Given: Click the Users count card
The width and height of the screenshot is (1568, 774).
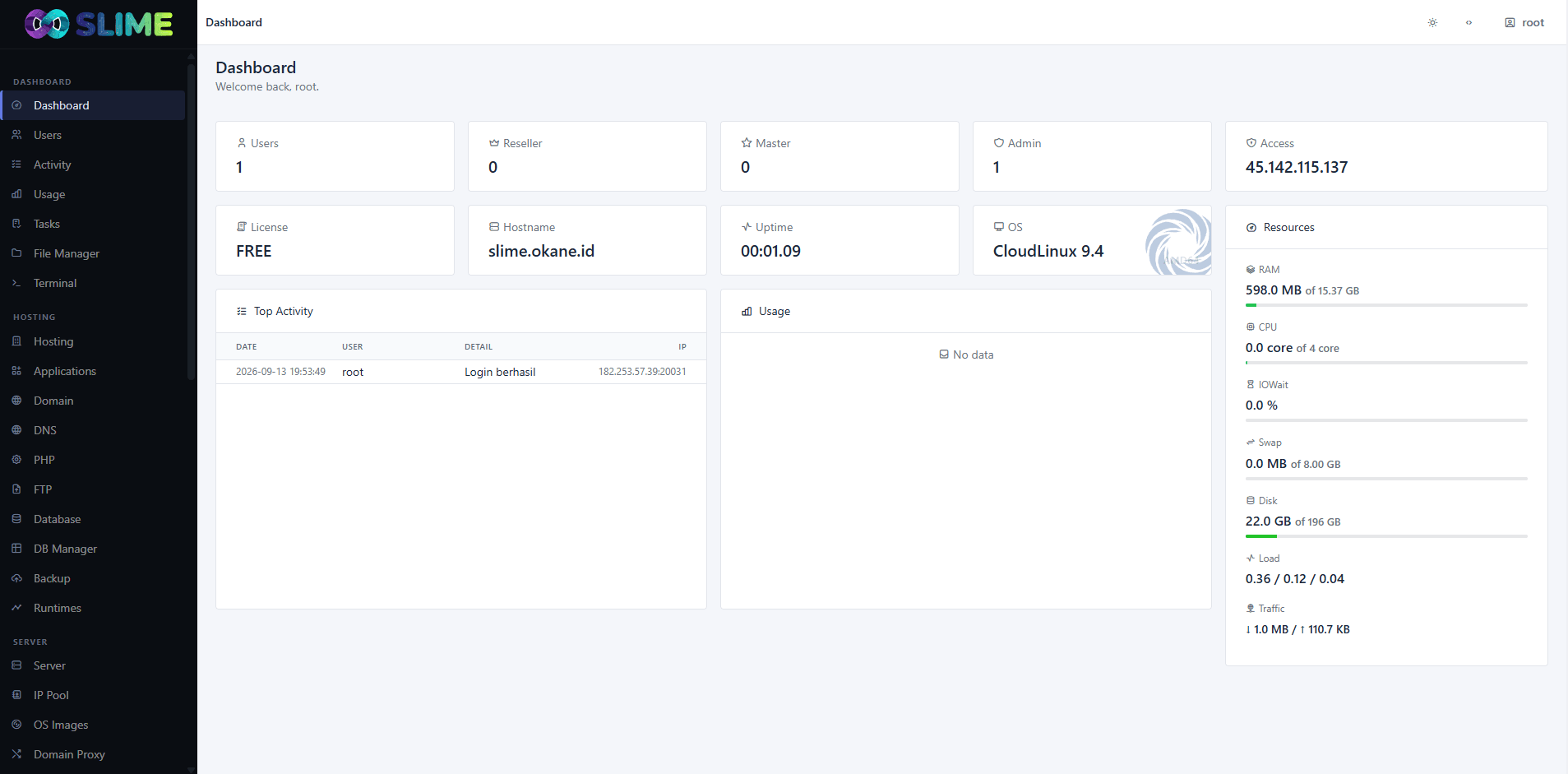Looking at the screenshot, I should [x=335, y=156].
